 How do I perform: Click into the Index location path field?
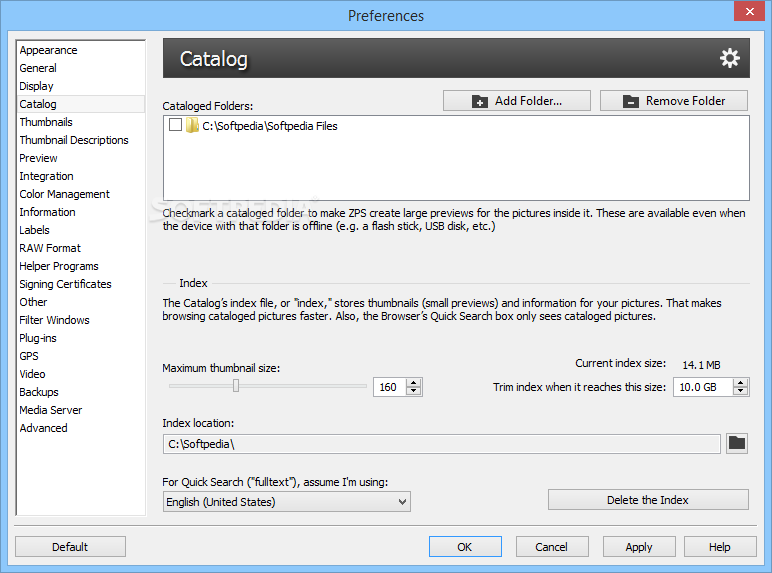440,443
